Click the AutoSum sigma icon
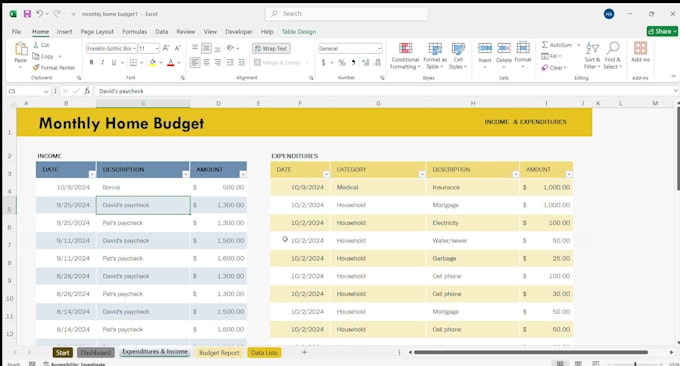 click(545, 45)
